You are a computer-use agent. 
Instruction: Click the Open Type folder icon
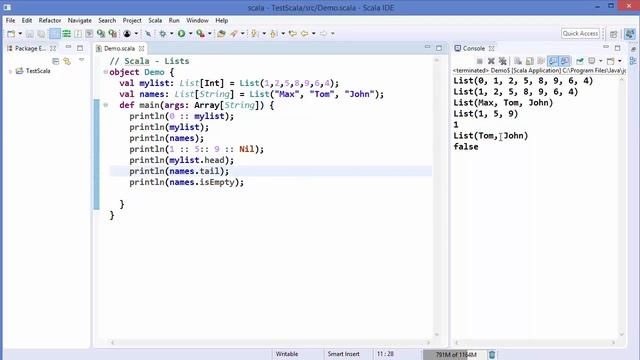221,33
